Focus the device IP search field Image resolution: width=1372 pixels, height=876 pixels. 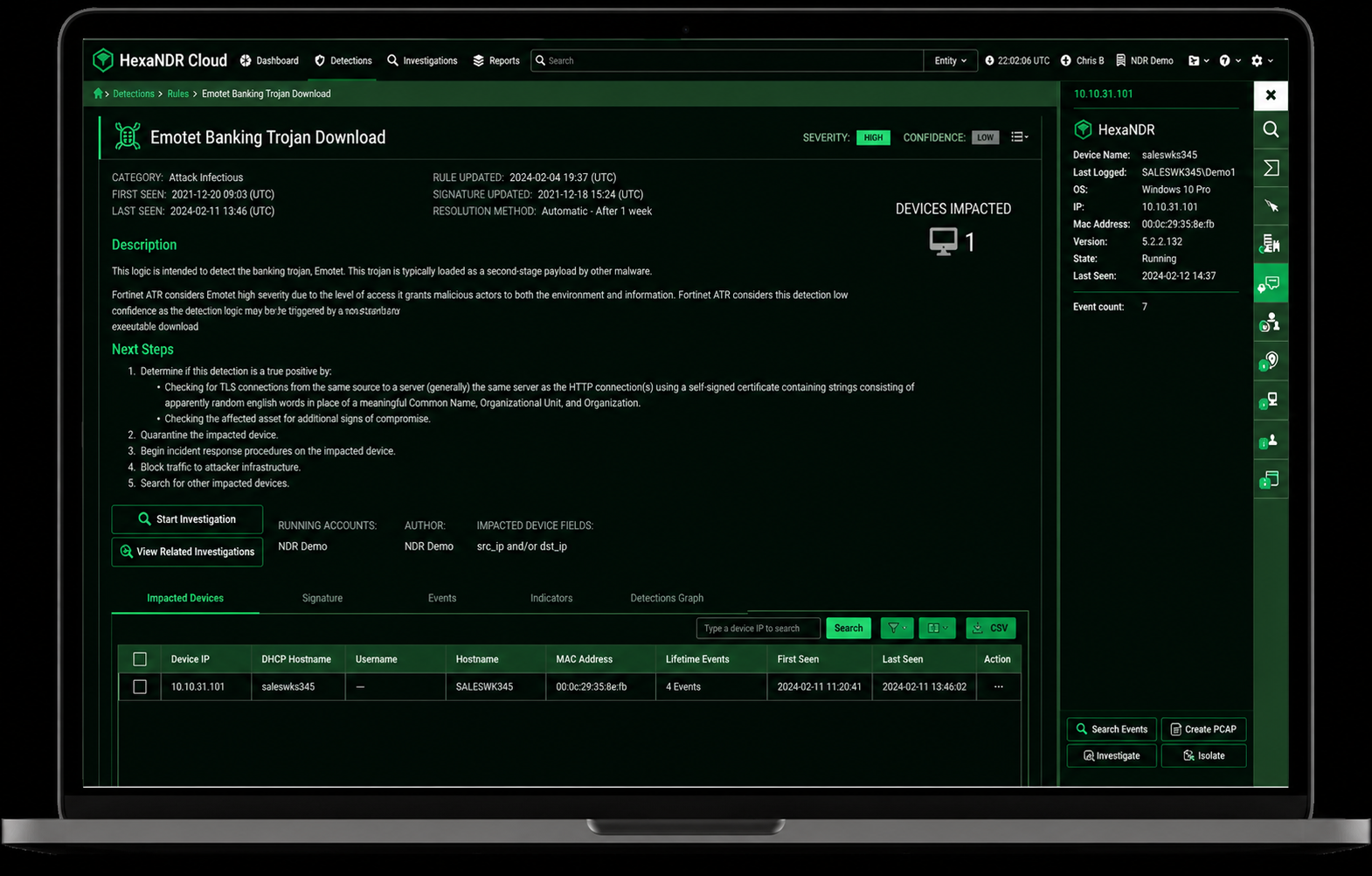coord(758,628)
